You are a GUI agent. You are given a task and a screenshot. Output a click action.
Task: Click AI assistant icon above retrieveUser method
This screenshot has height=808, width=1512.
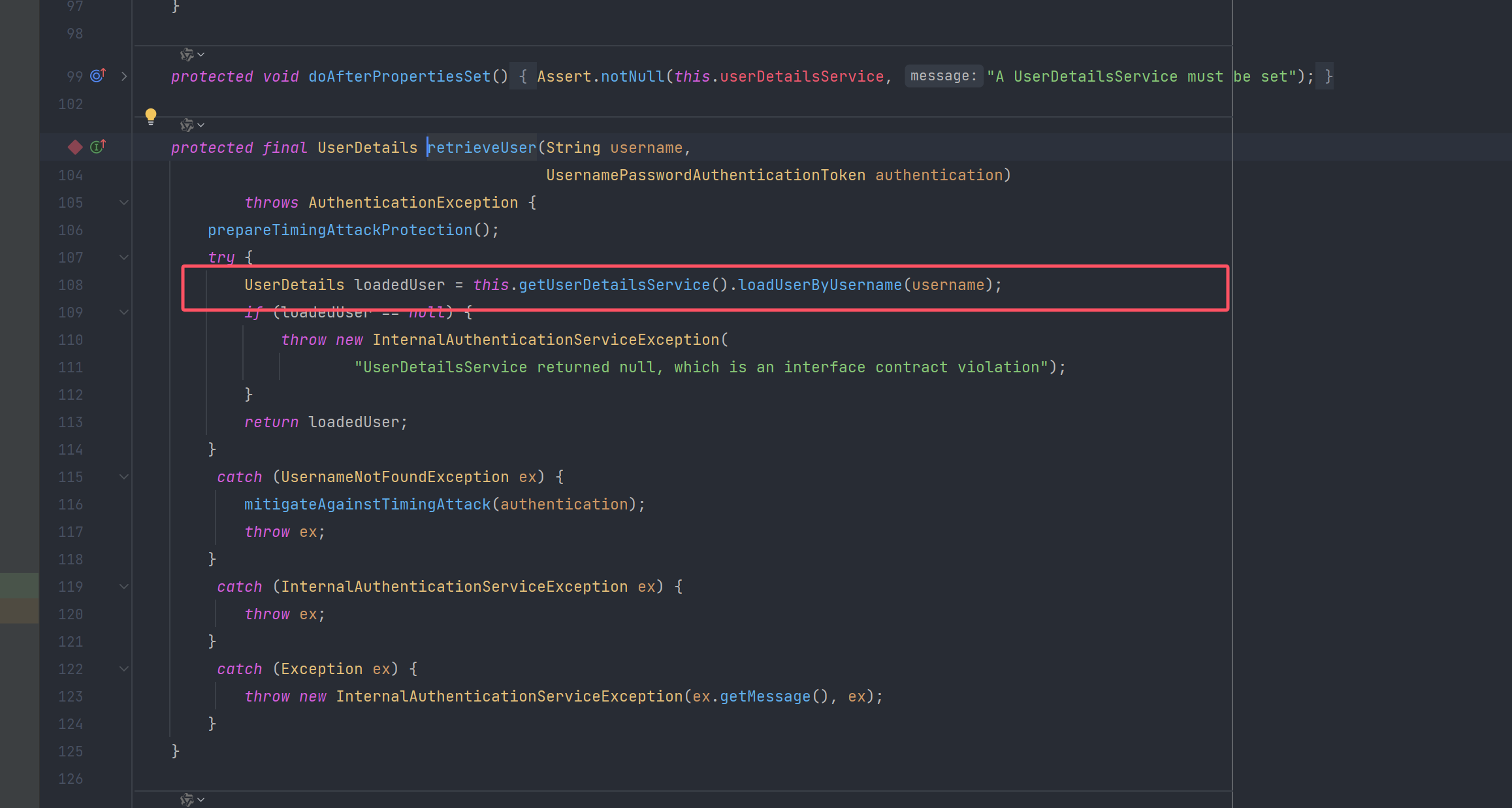pyautogui.click(x=187, y=125)
